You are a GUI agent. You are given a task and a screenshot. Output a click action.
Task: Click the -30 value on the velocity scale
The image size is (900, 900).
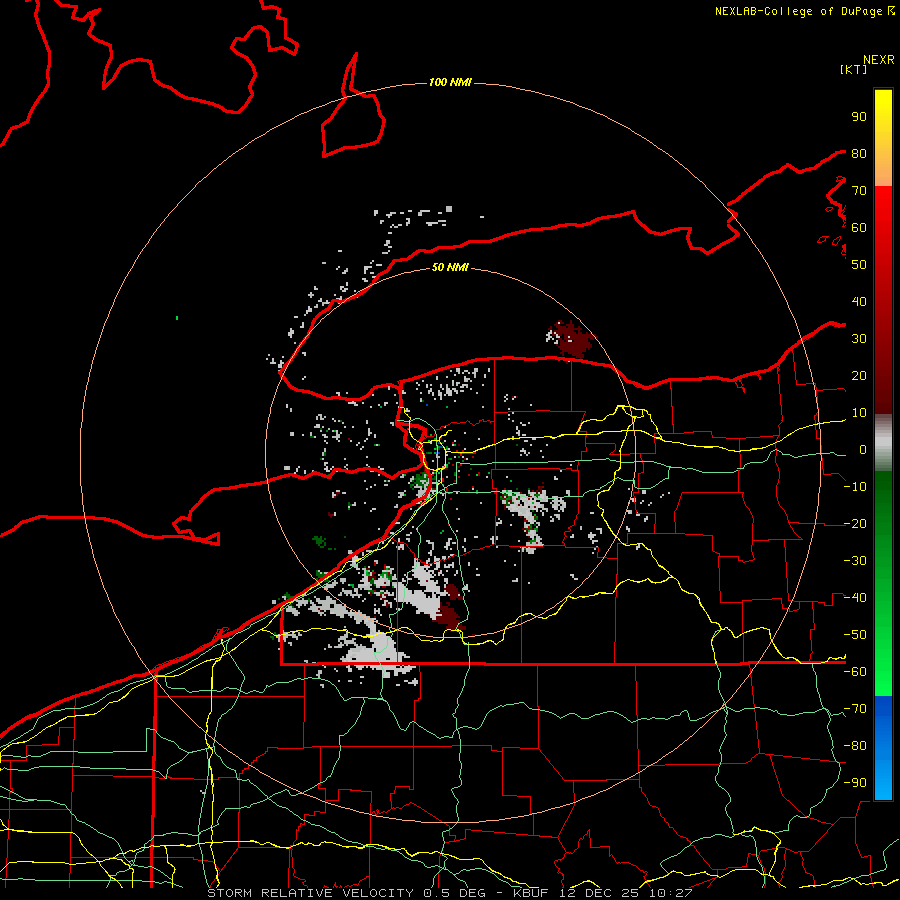855,561
